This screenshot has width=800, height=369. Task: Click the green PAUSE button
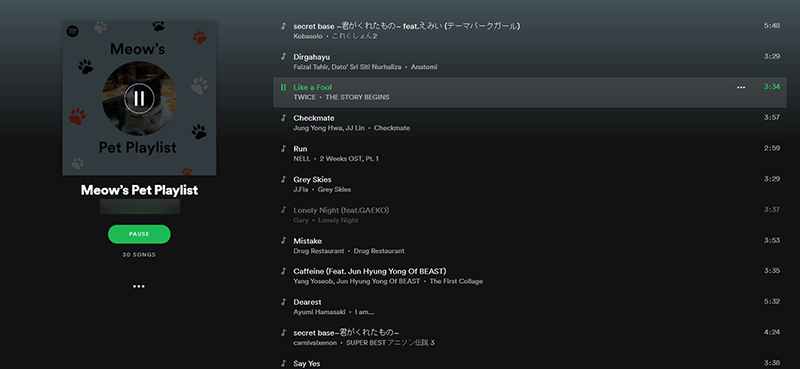pyautogui.click(x=139, y=234)
